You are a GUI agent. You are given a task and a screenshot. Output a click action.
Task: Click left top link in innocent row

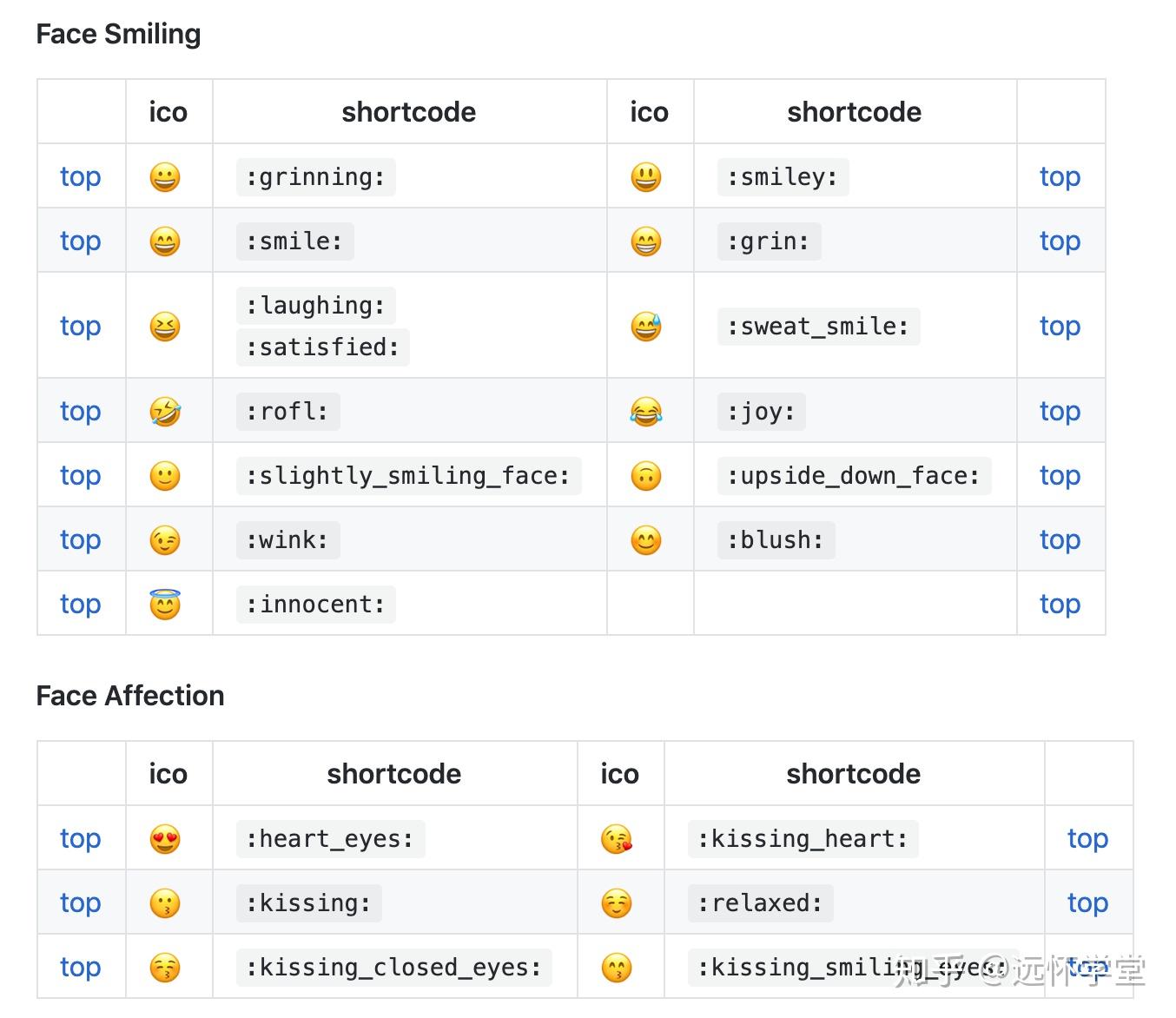click(80, 604)
